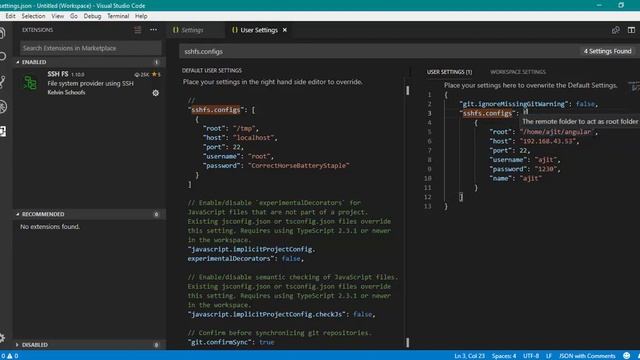Change file encoding via UTF-8

pos(531,356)
